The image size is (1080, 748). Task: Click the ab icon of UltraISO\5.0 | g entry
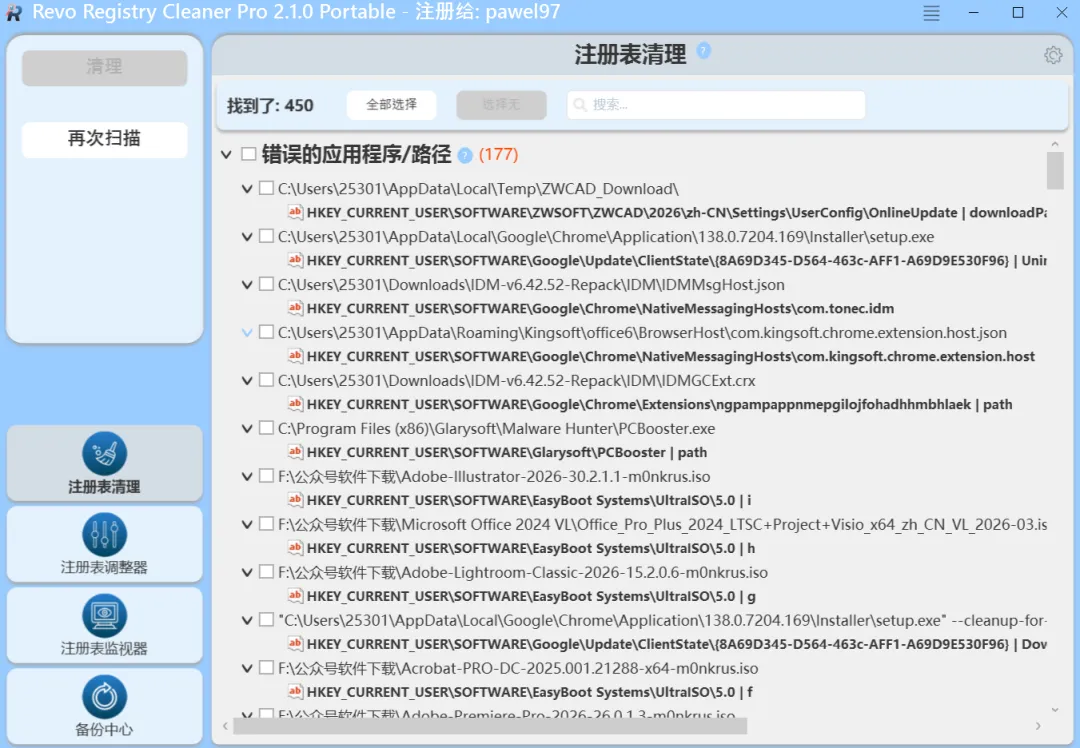click(x=295, y=596)
